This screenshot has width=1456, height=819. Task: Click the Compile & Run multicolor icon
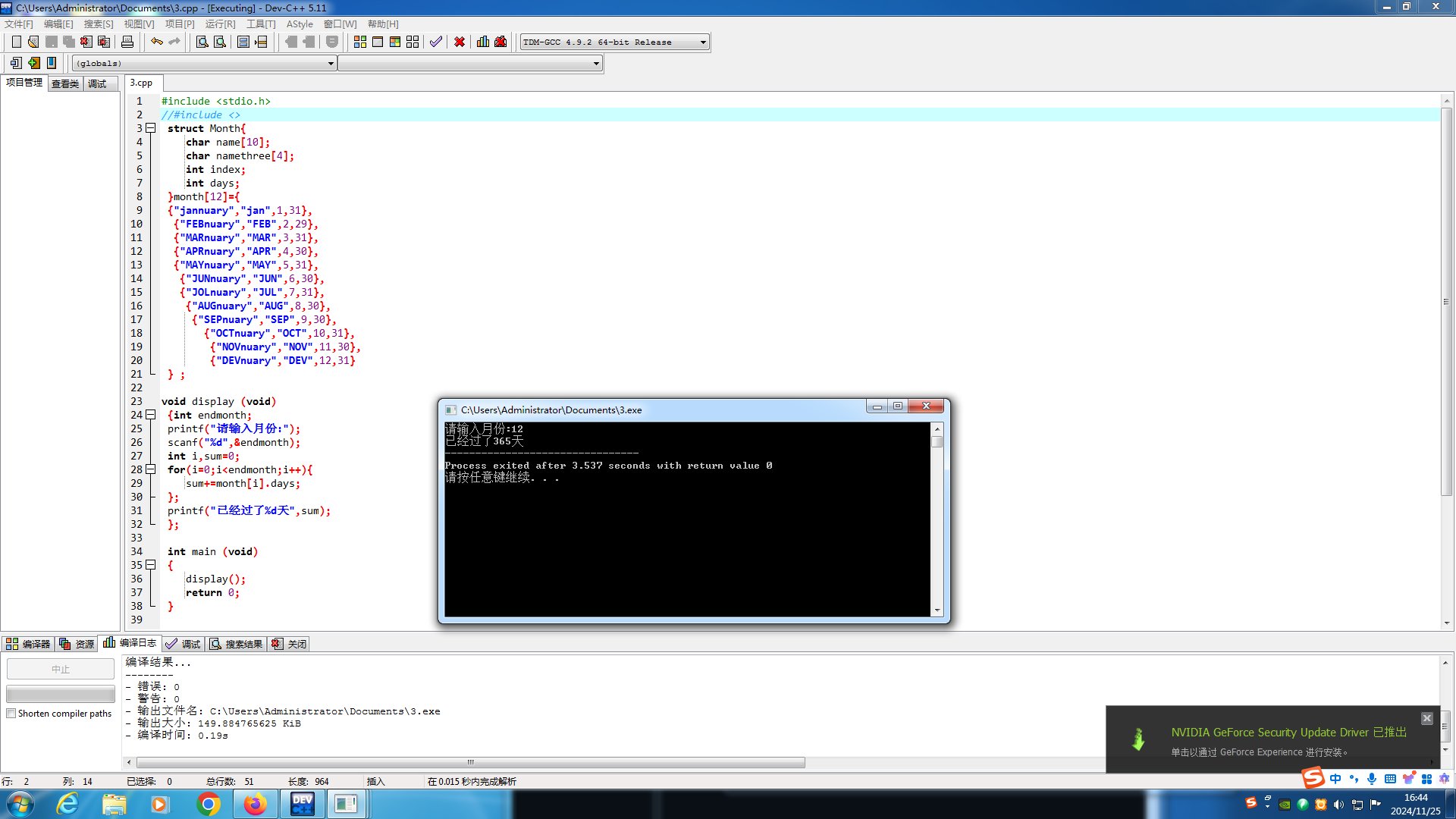pyautogui.click(x=395, y=42)
